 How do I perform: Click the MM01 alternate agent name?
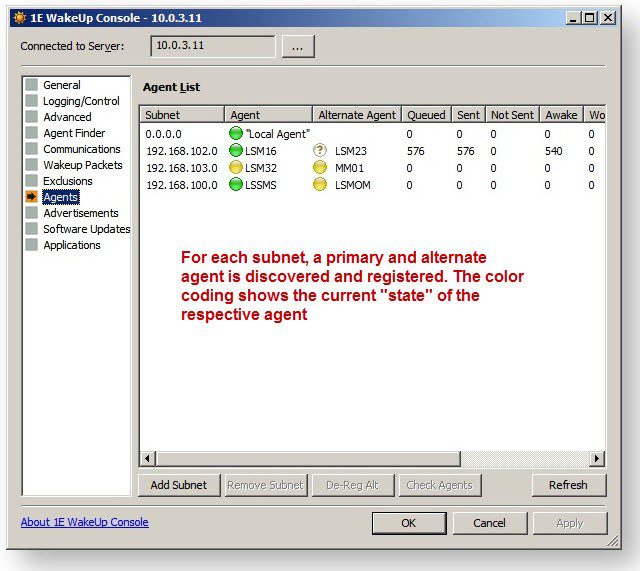349,168
